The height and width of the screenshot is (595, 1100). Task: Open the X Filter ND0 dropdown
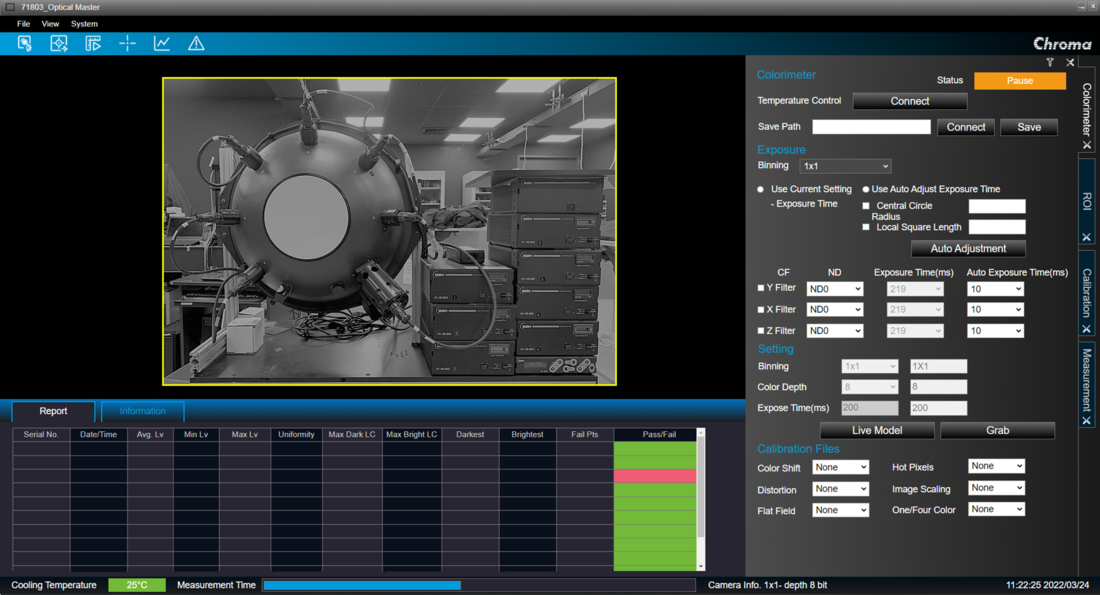(835, 309)
